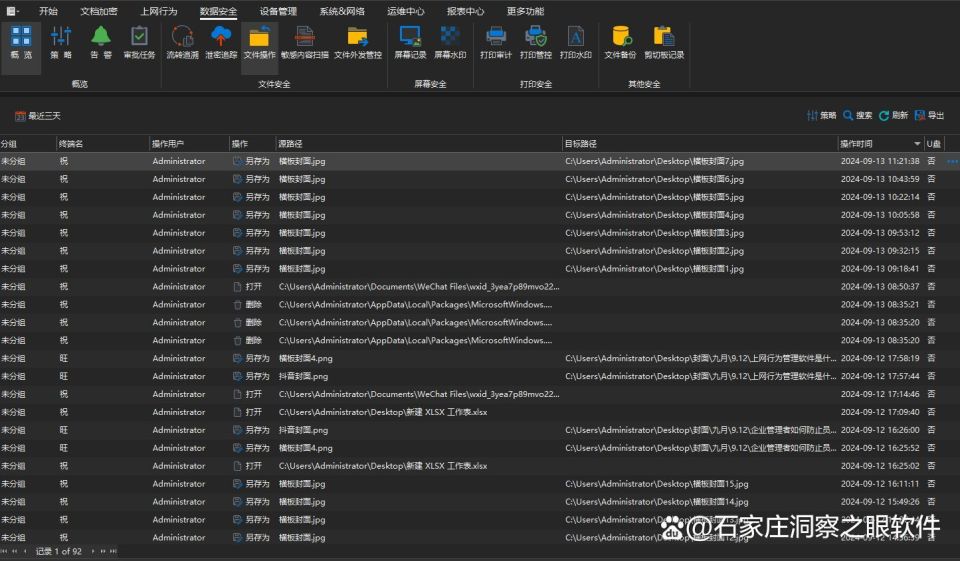Click the 最近三天 date filter
The width and height of the screenshot is (960, 561).
point(38,116)
